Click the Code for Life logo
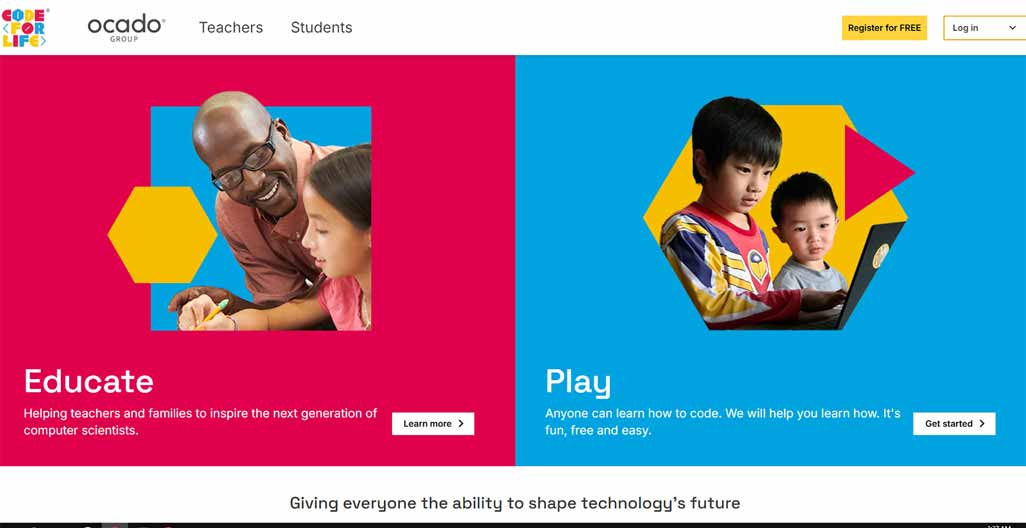Viewport: 1026px width, 528px height. (25, 27)
